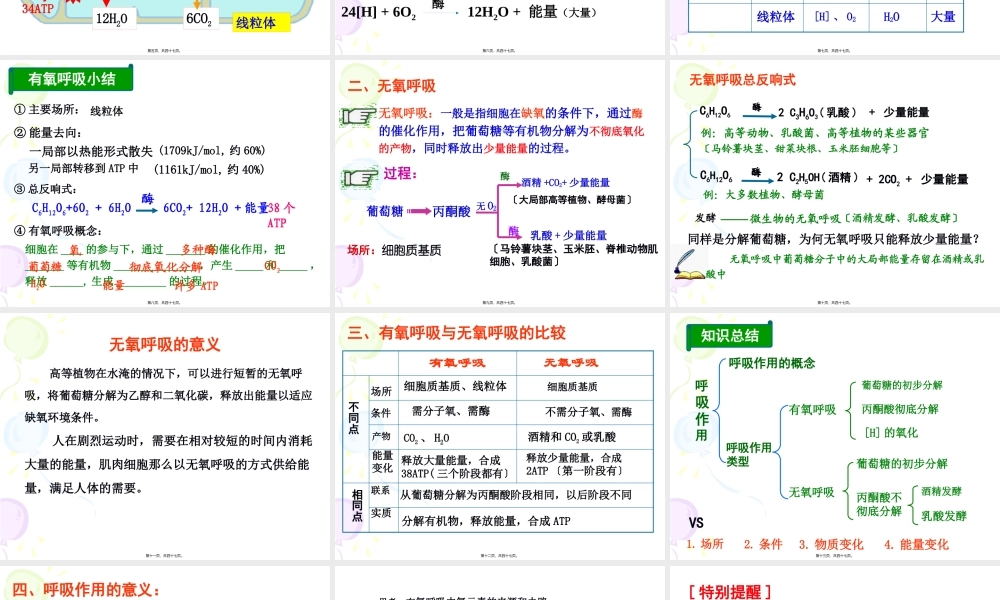
Task: Click the 酒精 +CO2+ 少量能量 branch
Action: point(565,182)
